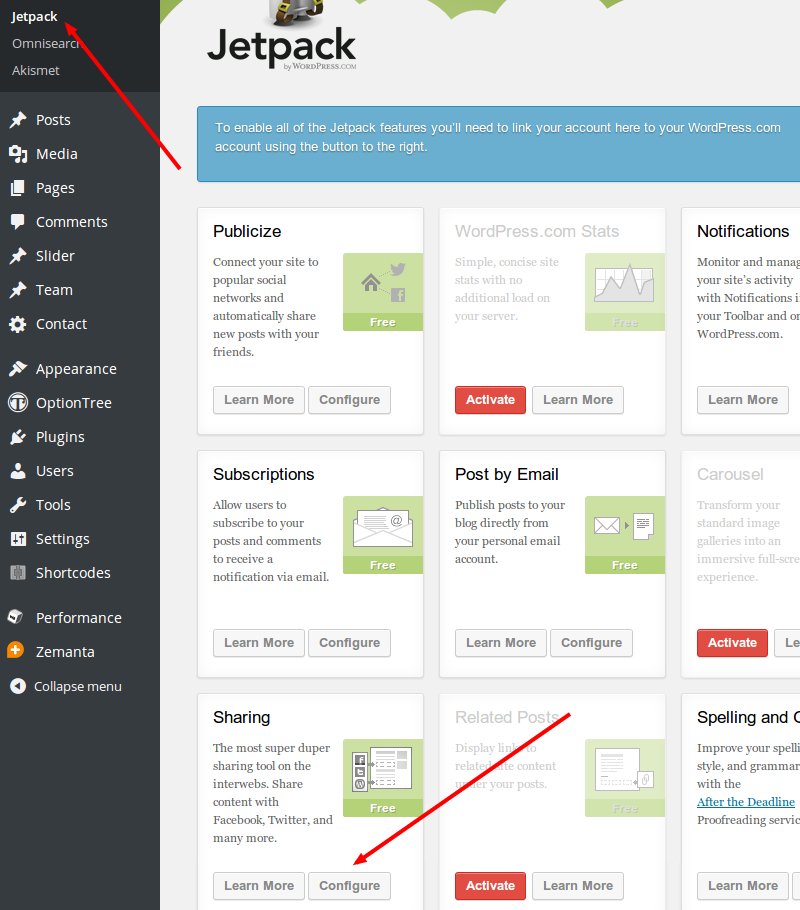
Task: Click the Sharing module illustration
Action: (383, 777)
